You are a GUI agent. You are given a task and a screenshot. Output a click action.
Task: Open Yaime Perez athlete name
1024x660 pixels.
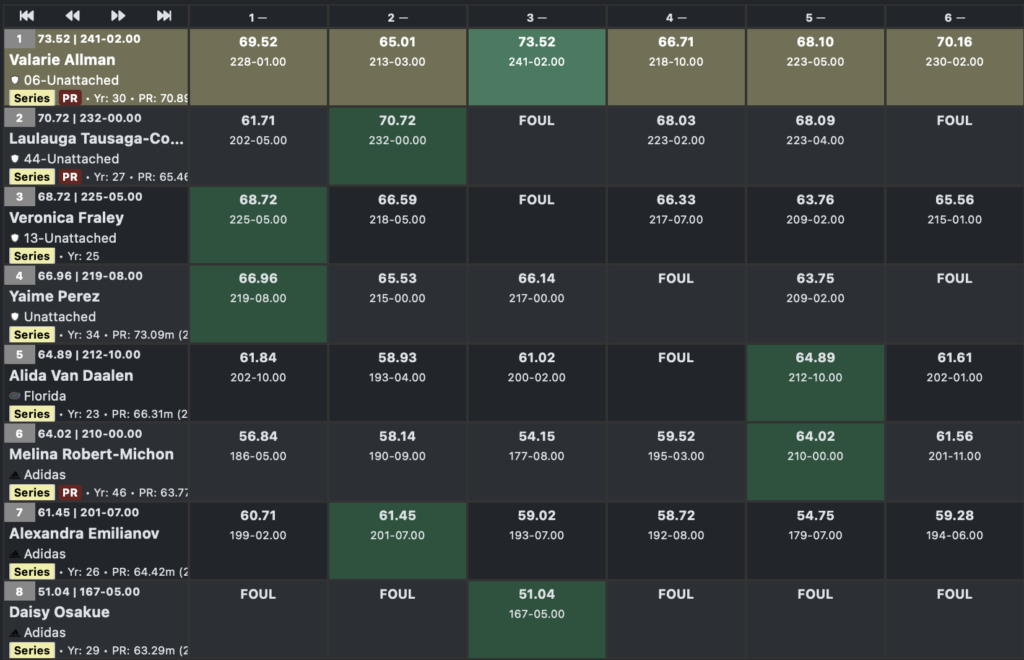coord(54,296)
